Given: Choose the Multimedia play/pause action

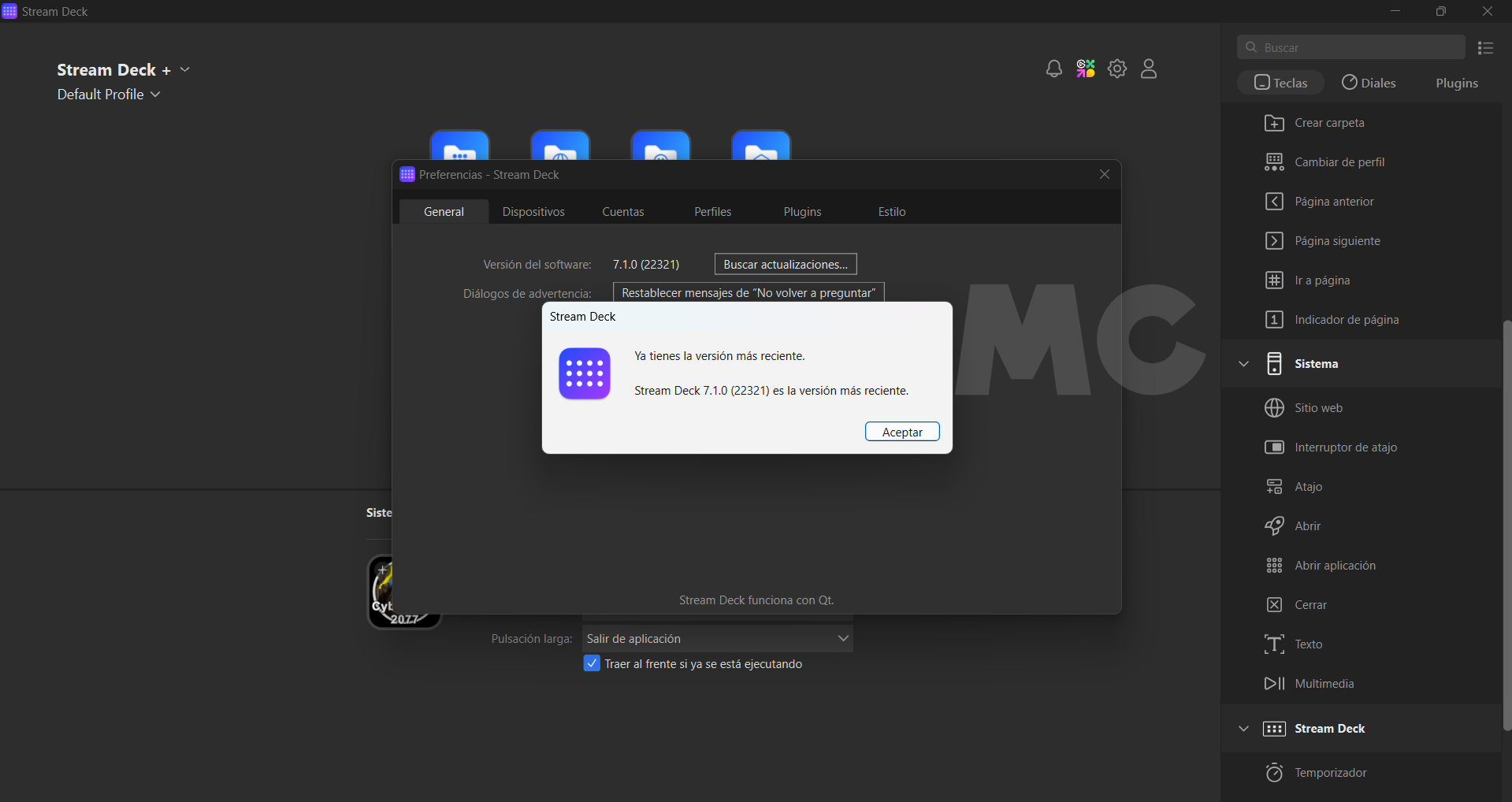Looking at the screenshot, I should (1274, 684).
